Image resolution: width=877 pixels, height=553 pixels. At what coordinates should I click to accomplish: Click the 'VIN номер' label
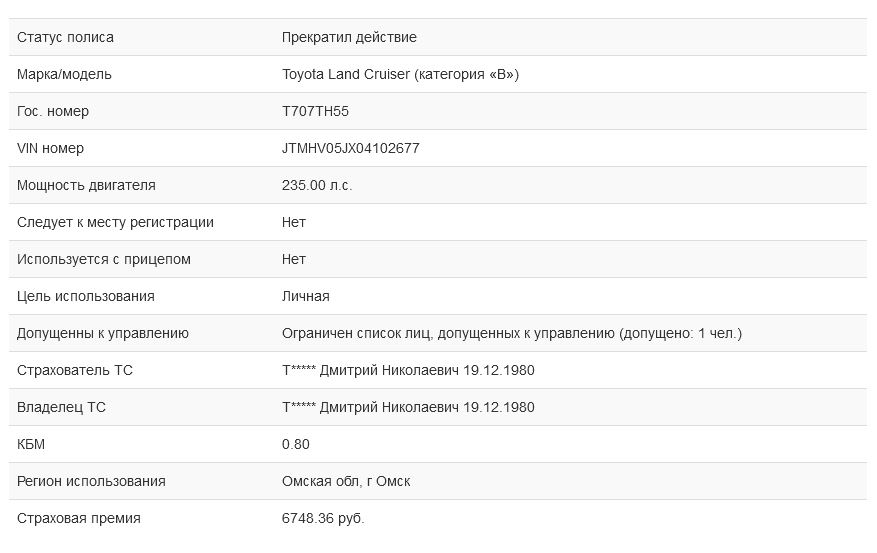click(50, 148)
